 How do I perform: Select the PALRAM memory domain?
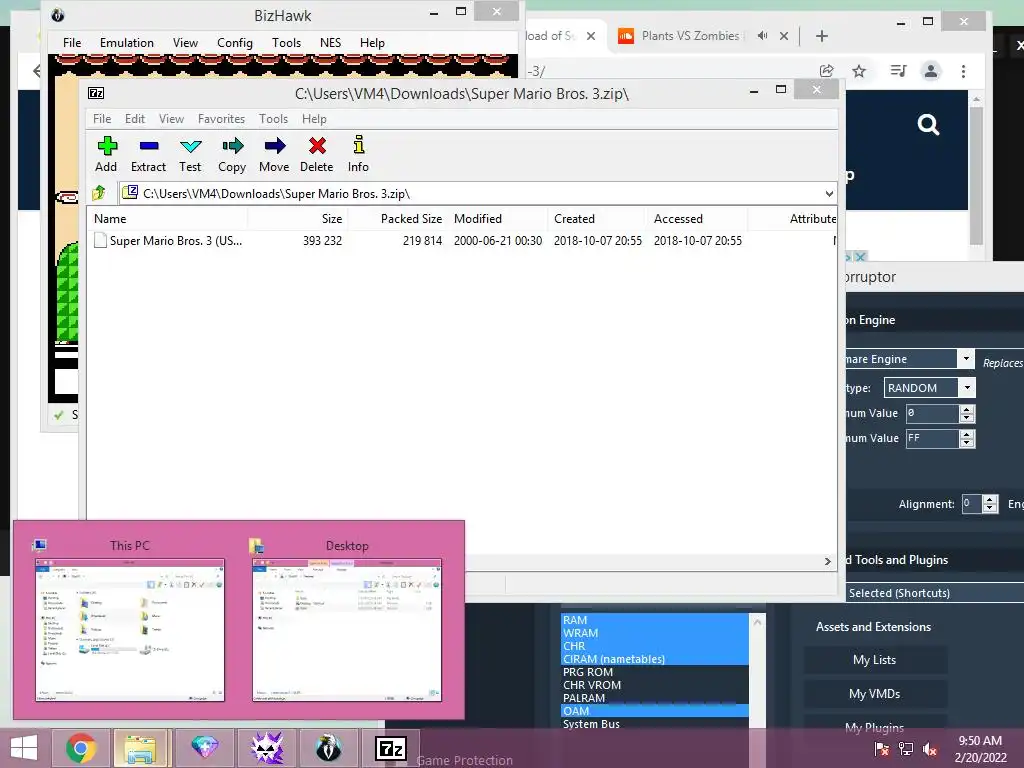click(654, 698)
